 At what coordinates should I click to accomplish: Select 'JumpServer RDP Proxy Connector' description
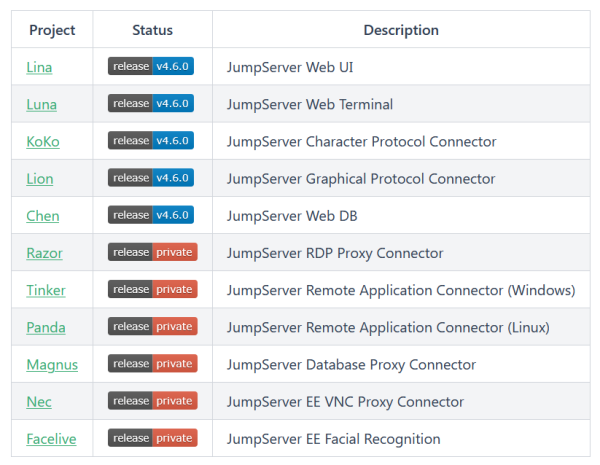tap(335, 253)
